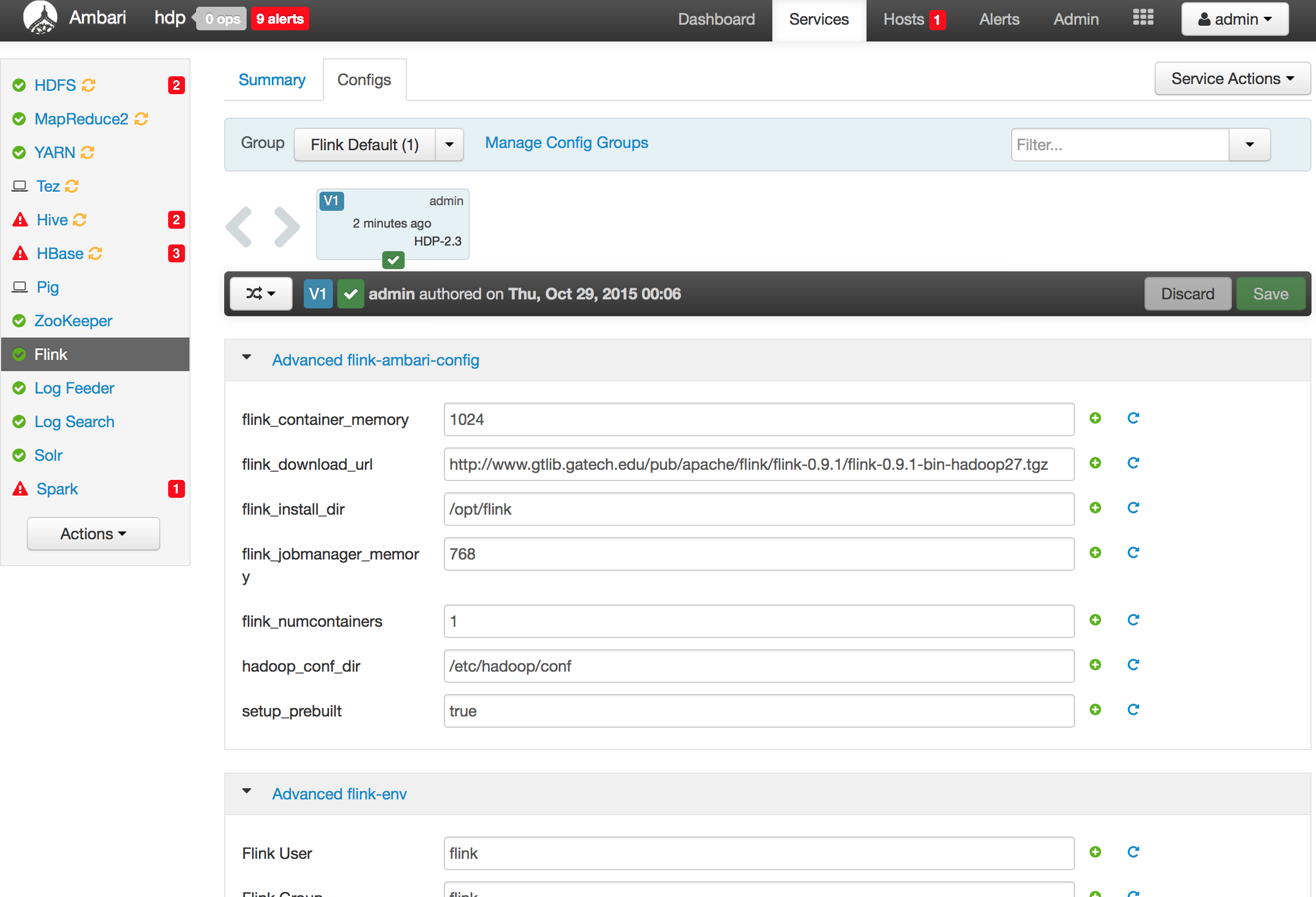The image size is (1316, 897).
Task: Open Service Actions dropdown
Action: [1232, 78]
